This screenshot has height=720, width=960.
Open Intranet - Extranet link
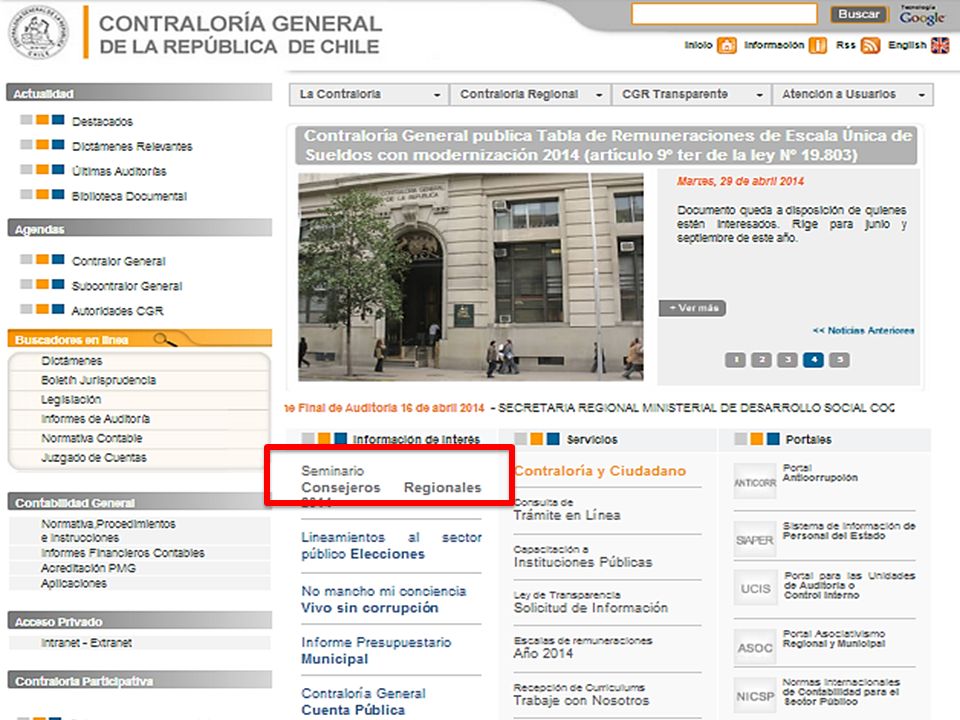pyautogui.click(x=86, y=643)
